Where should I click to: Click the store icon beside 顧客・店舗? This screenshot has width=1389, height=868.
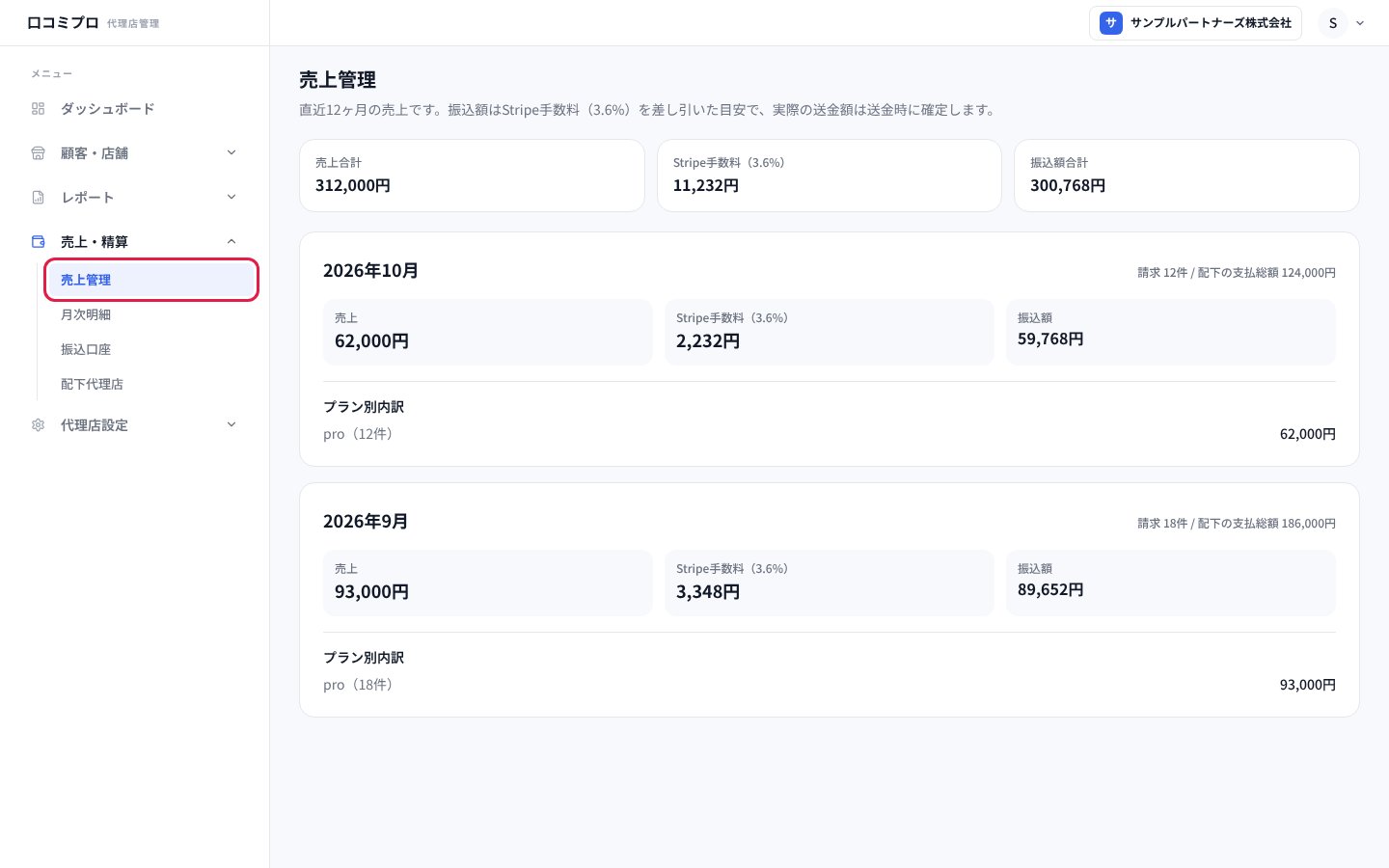click(x=39, y=153)
